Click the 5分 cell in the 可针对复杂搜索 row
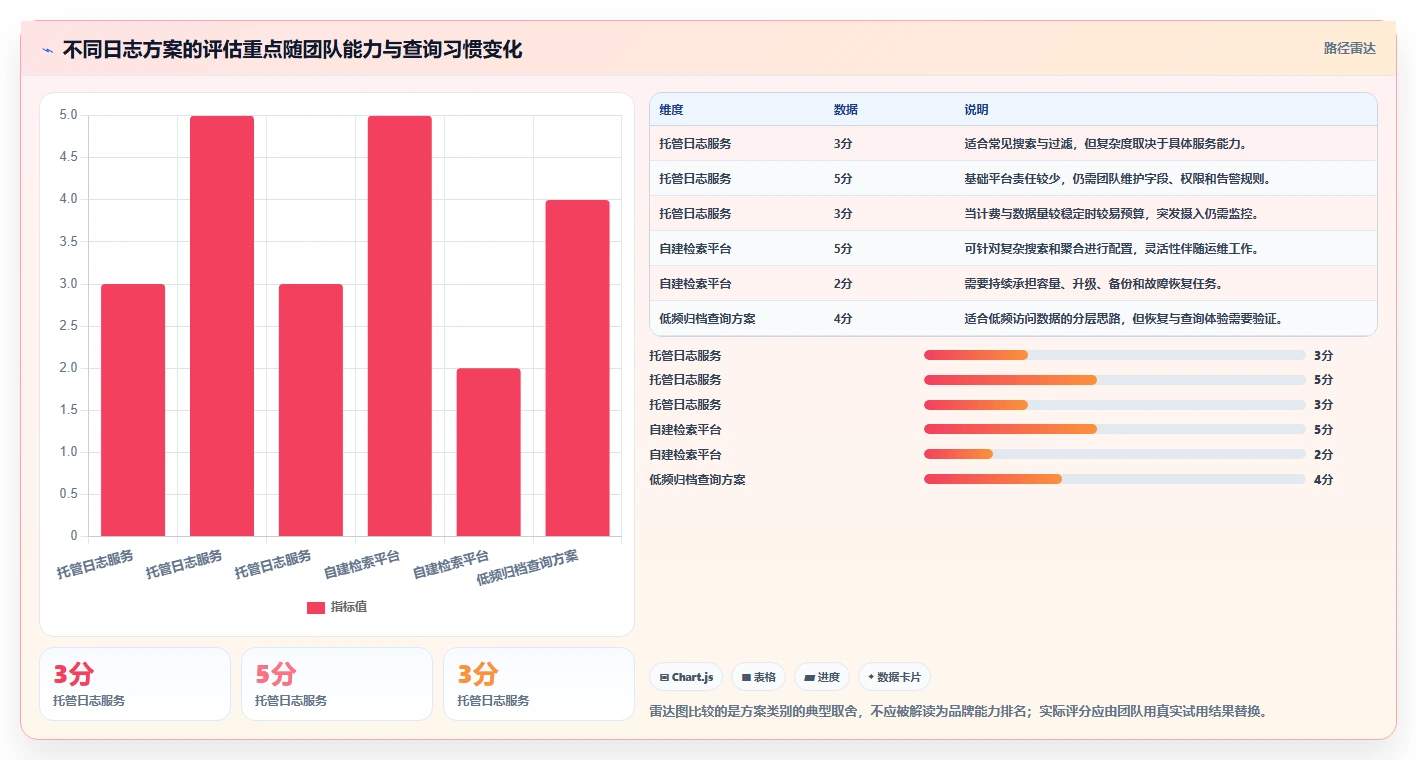This screenshot has height=760, width=1417. click(x=843, y=248)
